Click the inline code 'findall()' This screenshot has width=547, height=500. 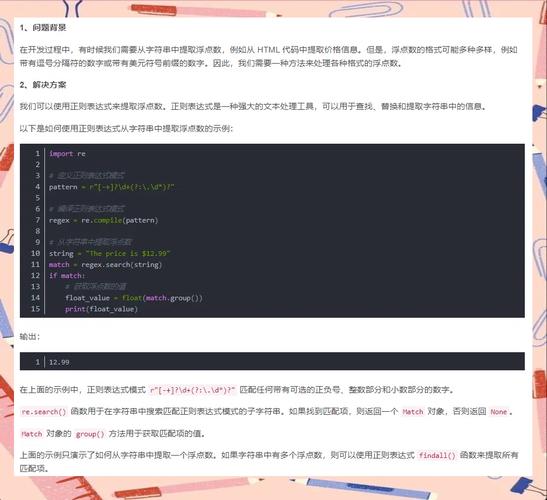pyautogui.click(x=437, y=456)
